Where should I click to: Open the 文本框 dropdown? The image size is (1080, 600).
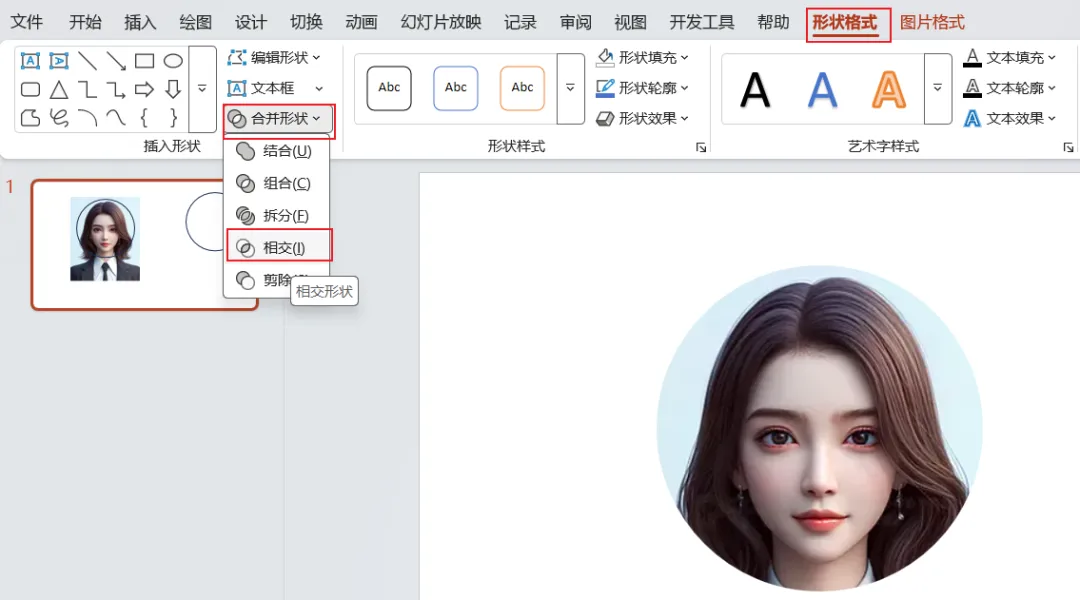[x=274, y=88]
